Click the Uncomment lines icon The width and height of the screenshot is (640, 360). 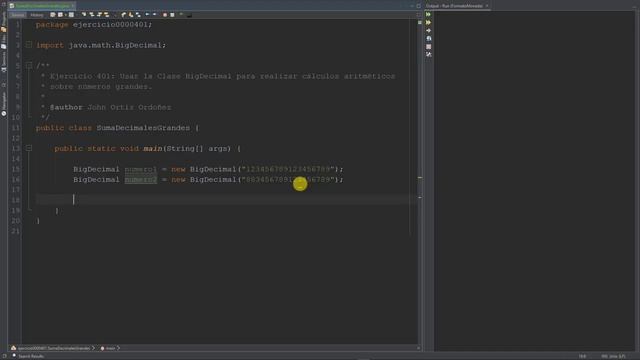tap(189, 15)
